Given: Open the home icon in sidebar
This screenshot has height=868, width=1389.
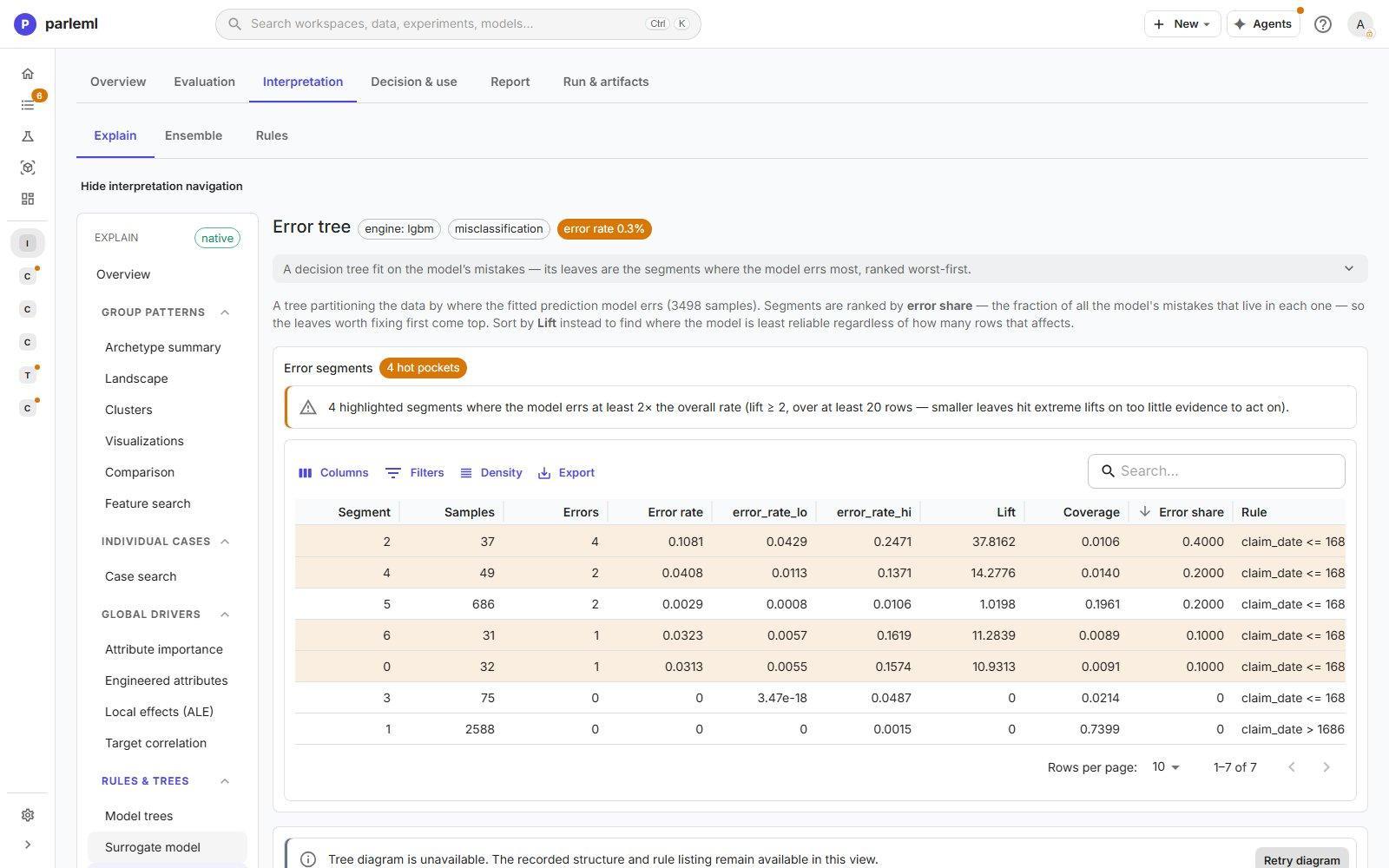Looking at the screenshot, I should (28, 74).
